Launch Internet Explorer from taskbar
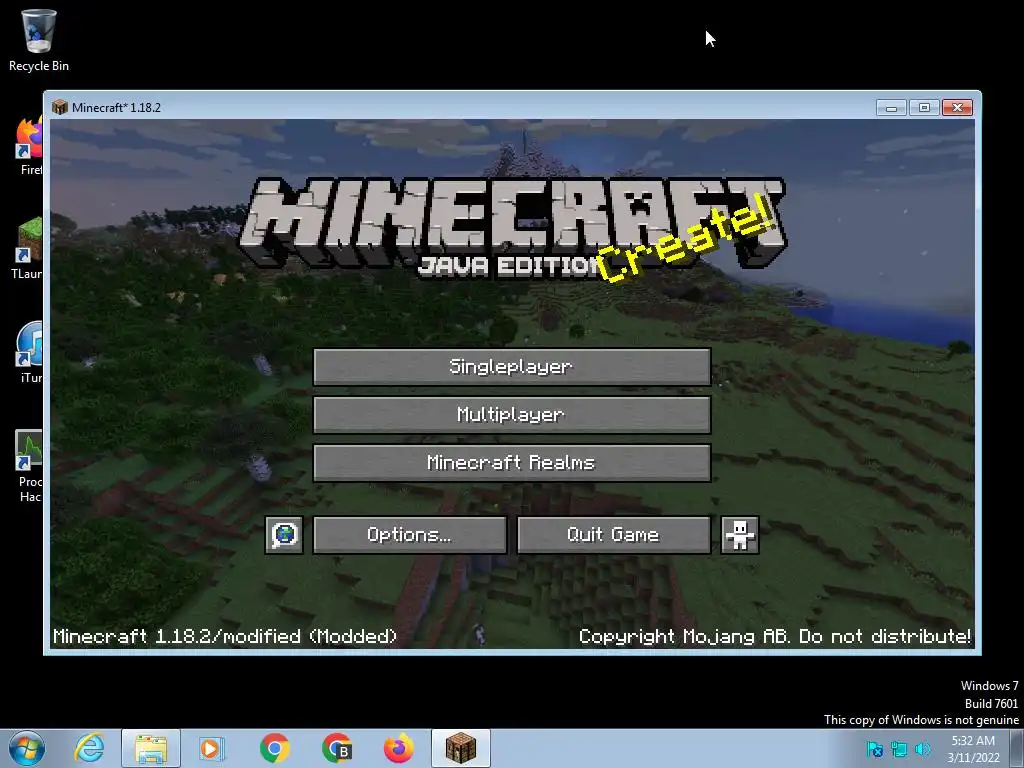 tap(89, 748)
